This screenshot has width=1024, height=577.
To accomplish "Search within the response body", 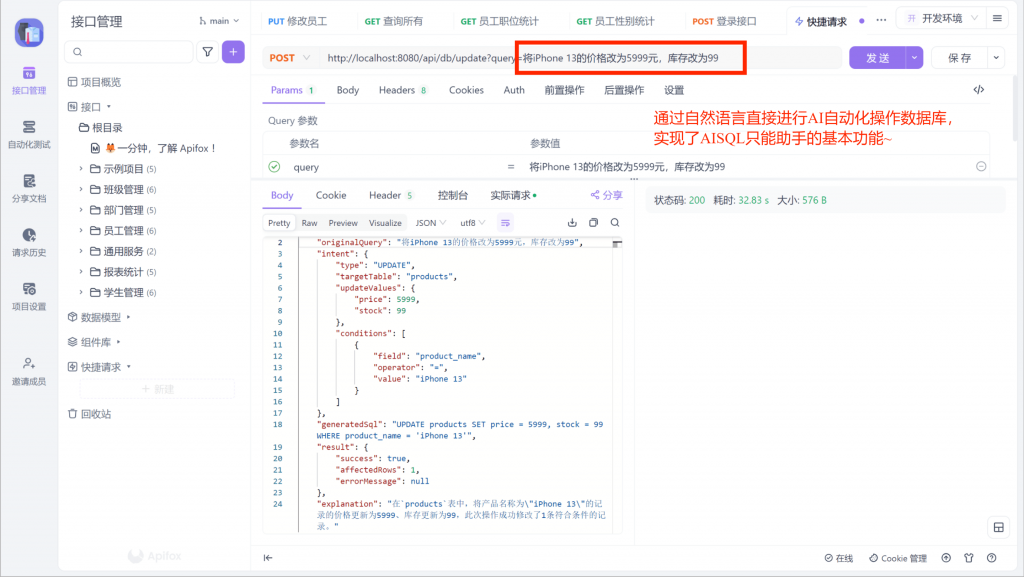I will point(615,223).
